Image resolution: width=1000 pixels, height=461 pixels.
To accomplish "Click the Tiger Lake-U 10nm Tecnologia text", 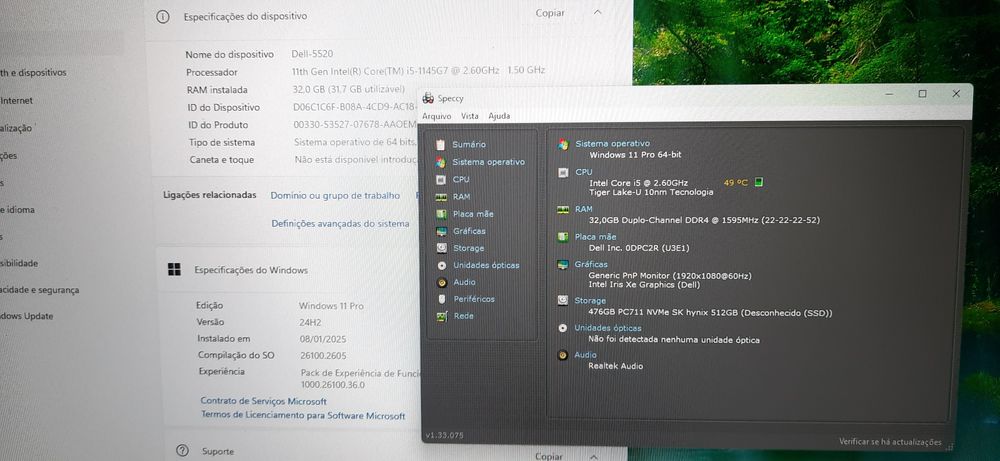I will [651, 192].
